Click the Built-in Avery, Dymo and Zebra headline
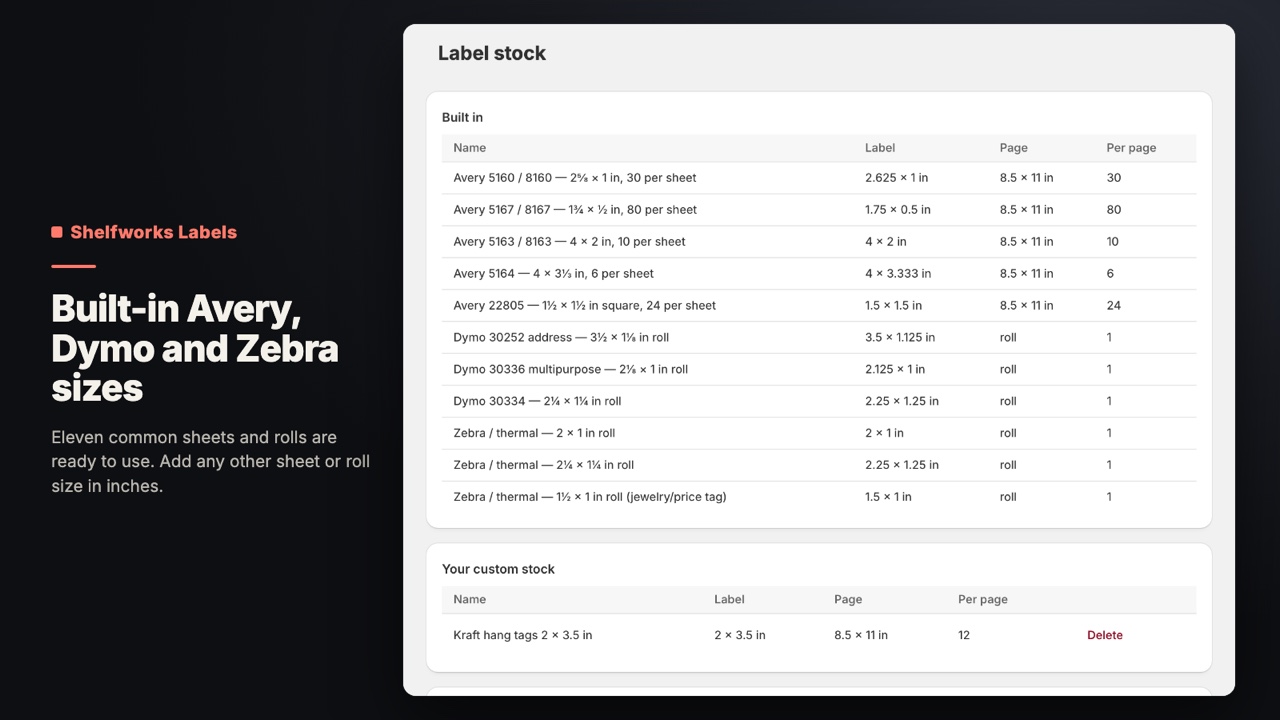This screenshot has width=1280, height=720. point(195,348)
